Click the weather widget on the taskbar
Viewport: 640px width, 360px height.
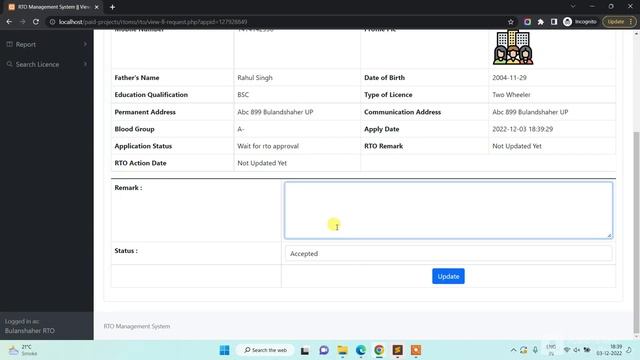pos(24,350)
